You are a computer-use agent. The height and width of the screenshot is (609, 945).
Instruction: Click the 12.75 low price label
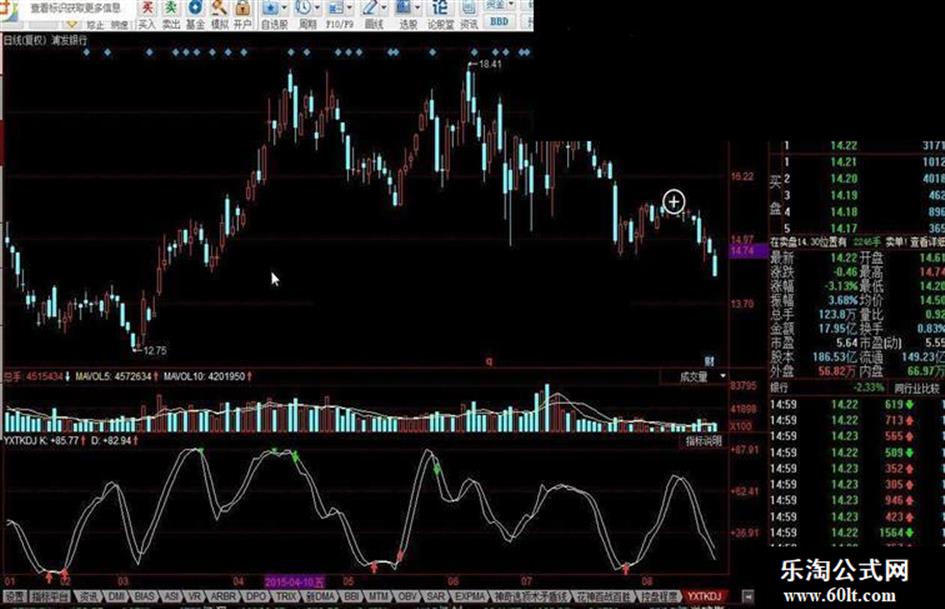(x=155, y=350)
